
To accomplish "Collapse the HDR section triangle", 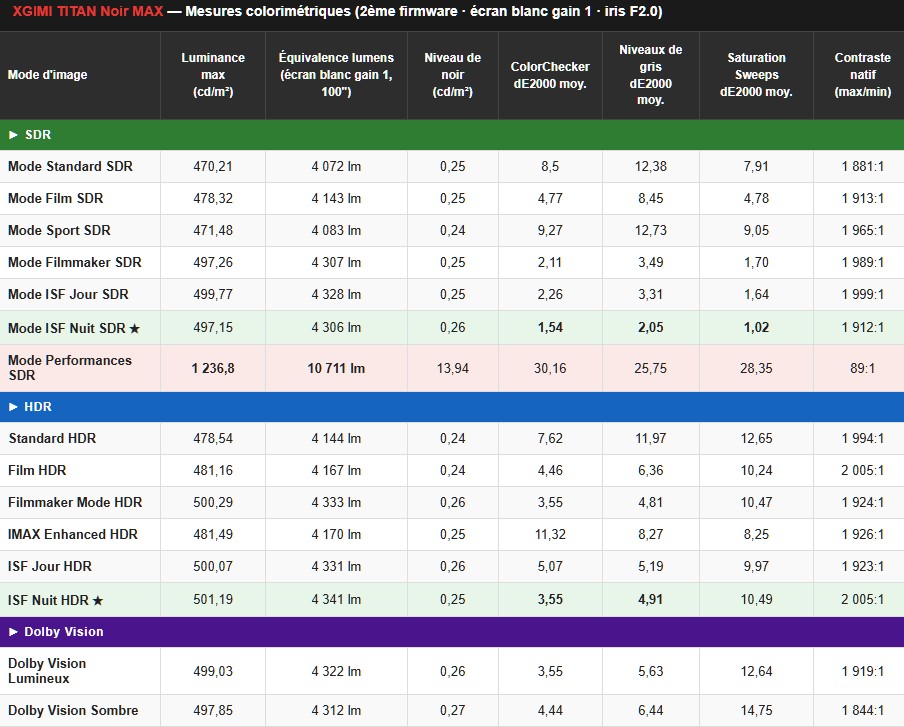I will click(x=13, y=407).
